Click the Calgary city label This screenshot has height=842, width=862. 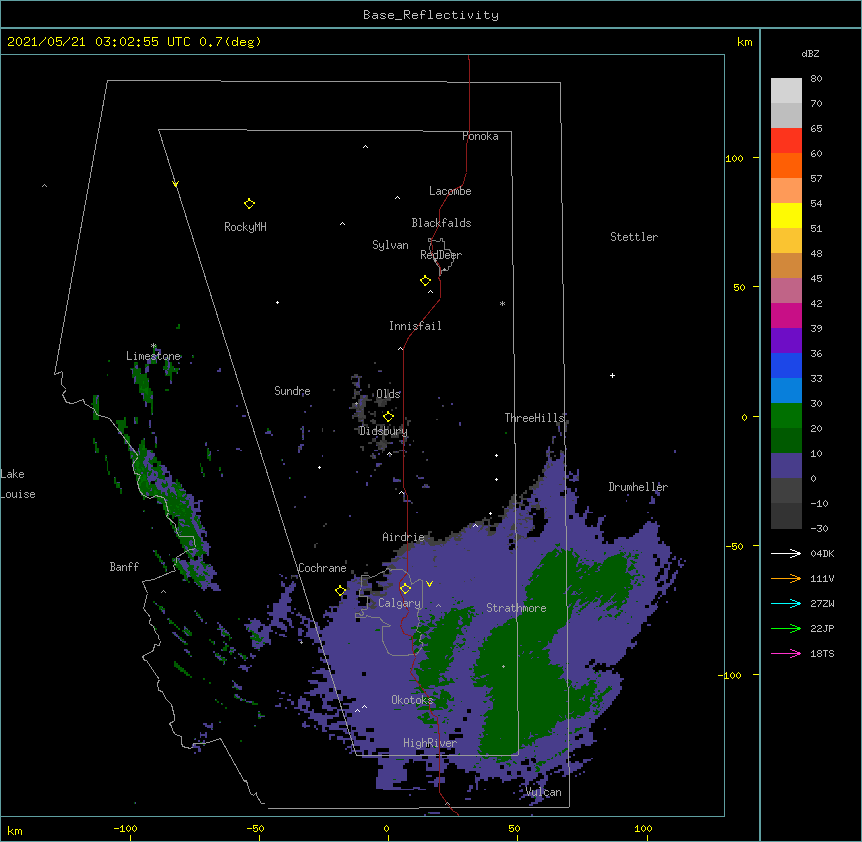400,603
